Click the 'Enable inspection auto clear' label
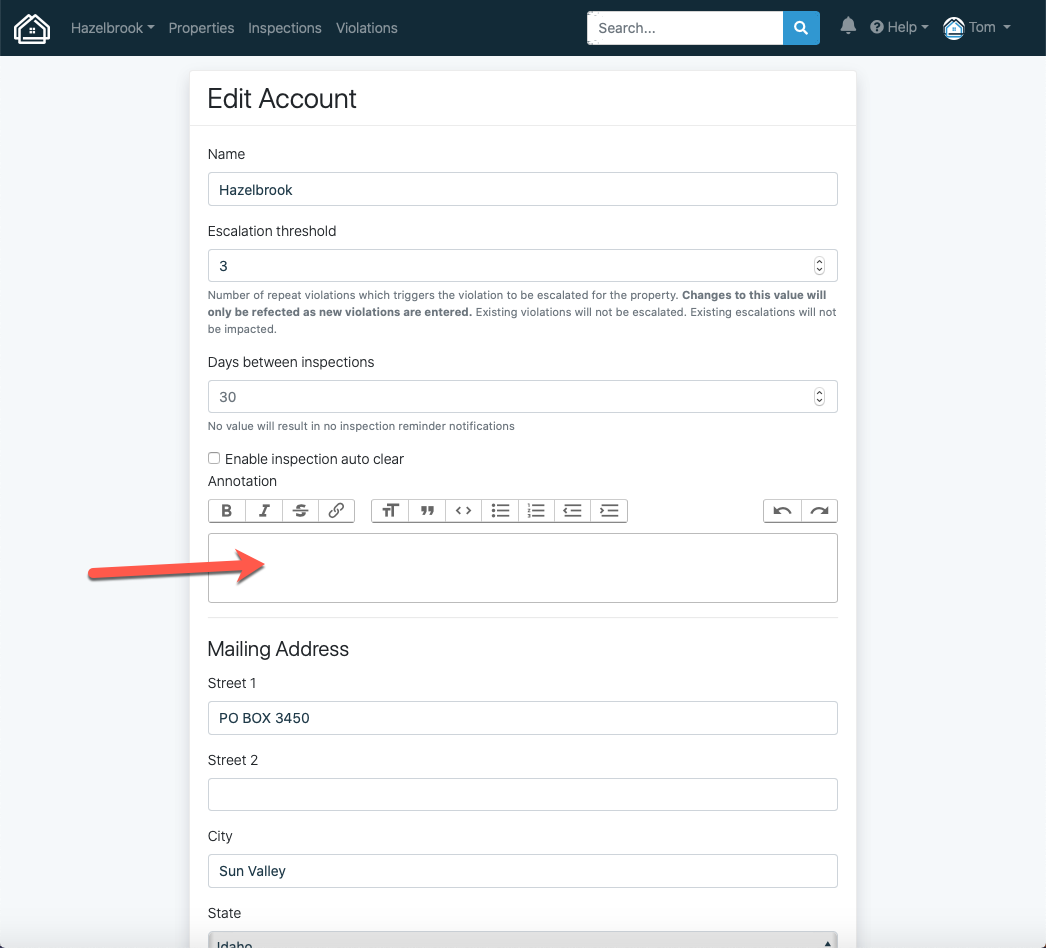This screenshot has height=948, width=1046. 314,459
